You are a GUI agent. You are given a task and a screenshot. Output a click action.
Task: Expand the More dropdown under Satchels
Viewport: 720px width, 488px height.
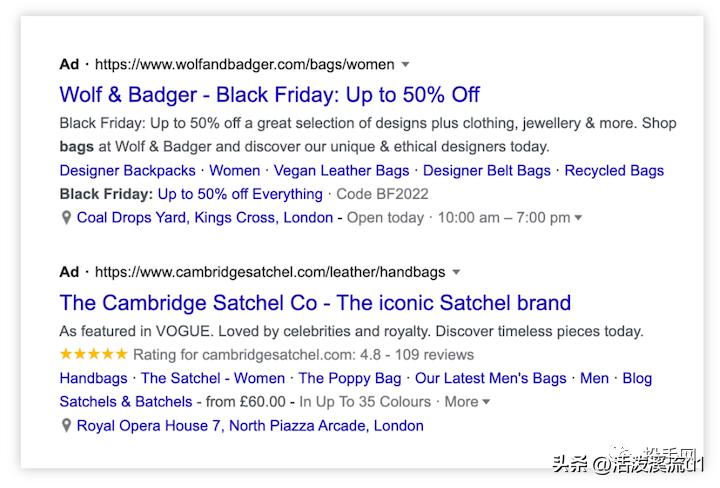click(486, 402)
